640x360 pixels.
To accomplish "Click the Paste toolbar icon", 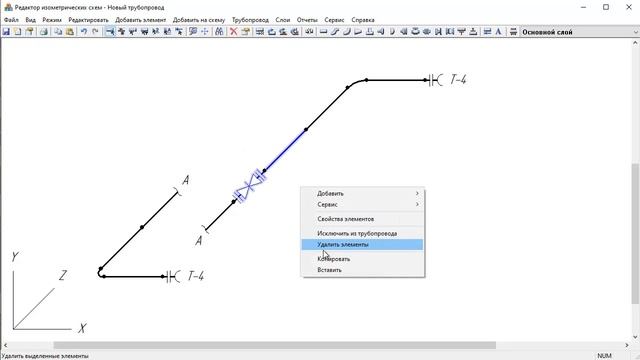I will tap(70, 31).
